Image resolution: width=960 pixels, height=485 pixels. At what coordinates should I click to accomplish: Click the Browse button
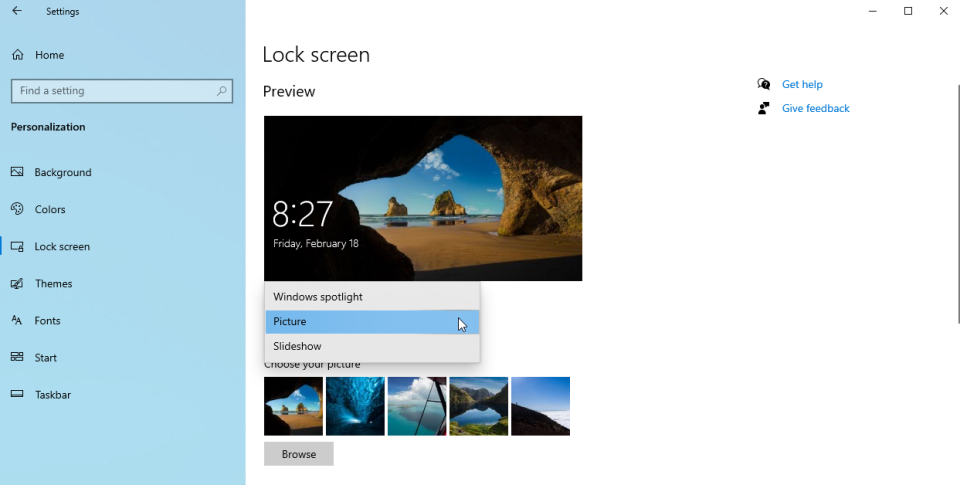coord(299,454)
